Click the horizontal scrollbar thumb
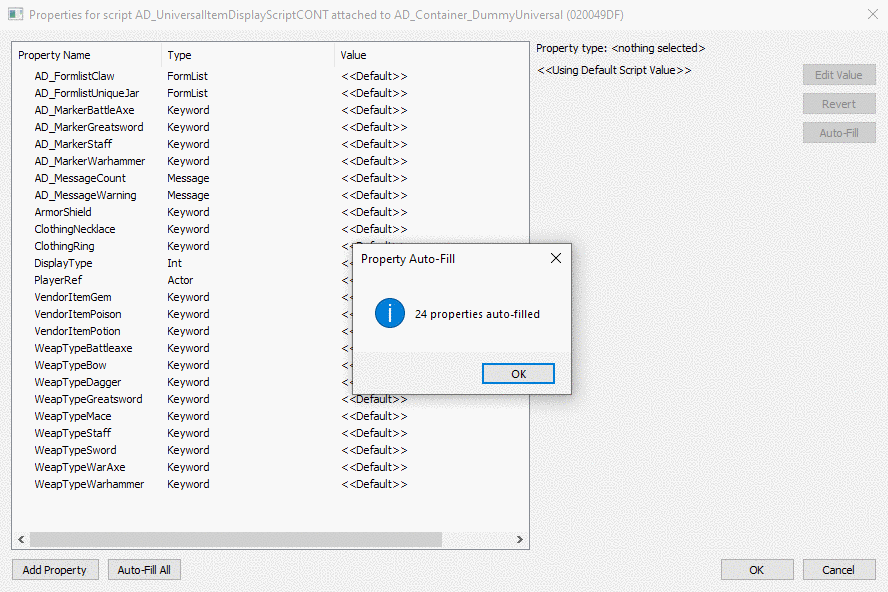This screenshot has height=592, width=888. [235, 539]
